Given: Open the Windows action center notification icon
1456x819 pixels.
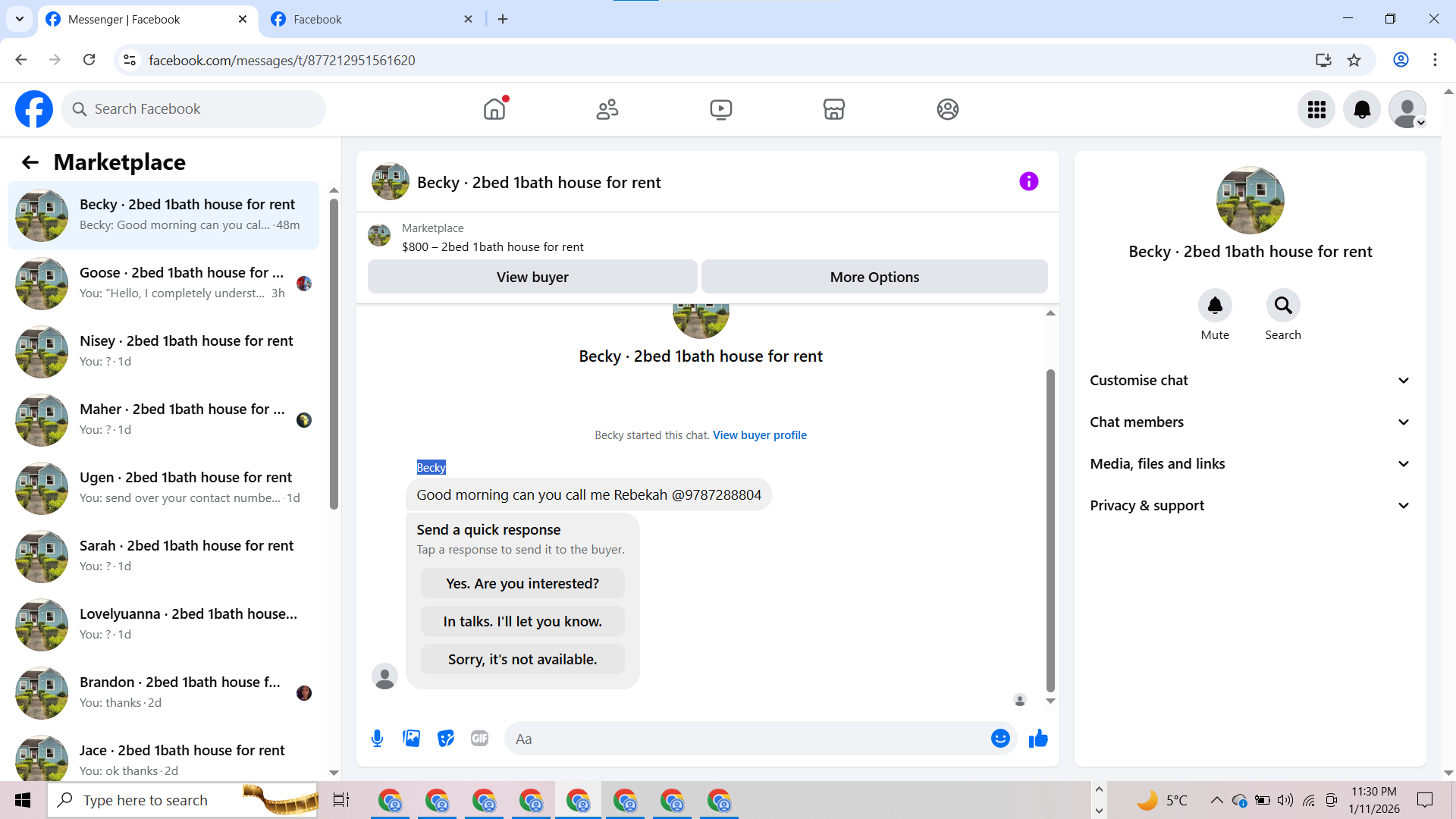Looking at the screenshot, I should pos(1425,800).
